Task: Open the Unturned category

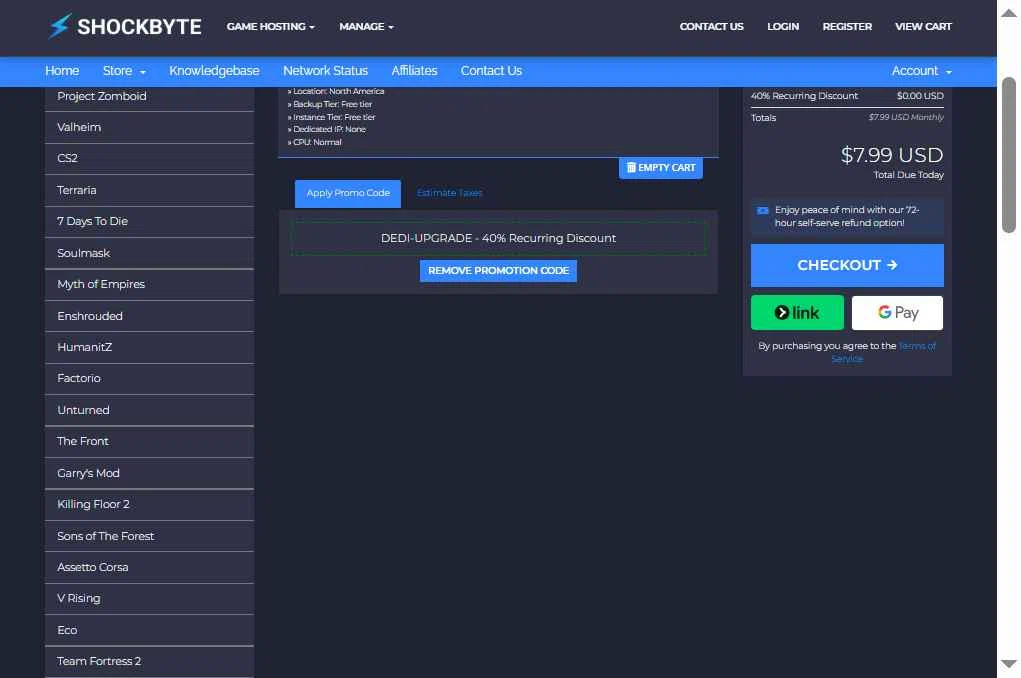Action: [x=149, y=410]
